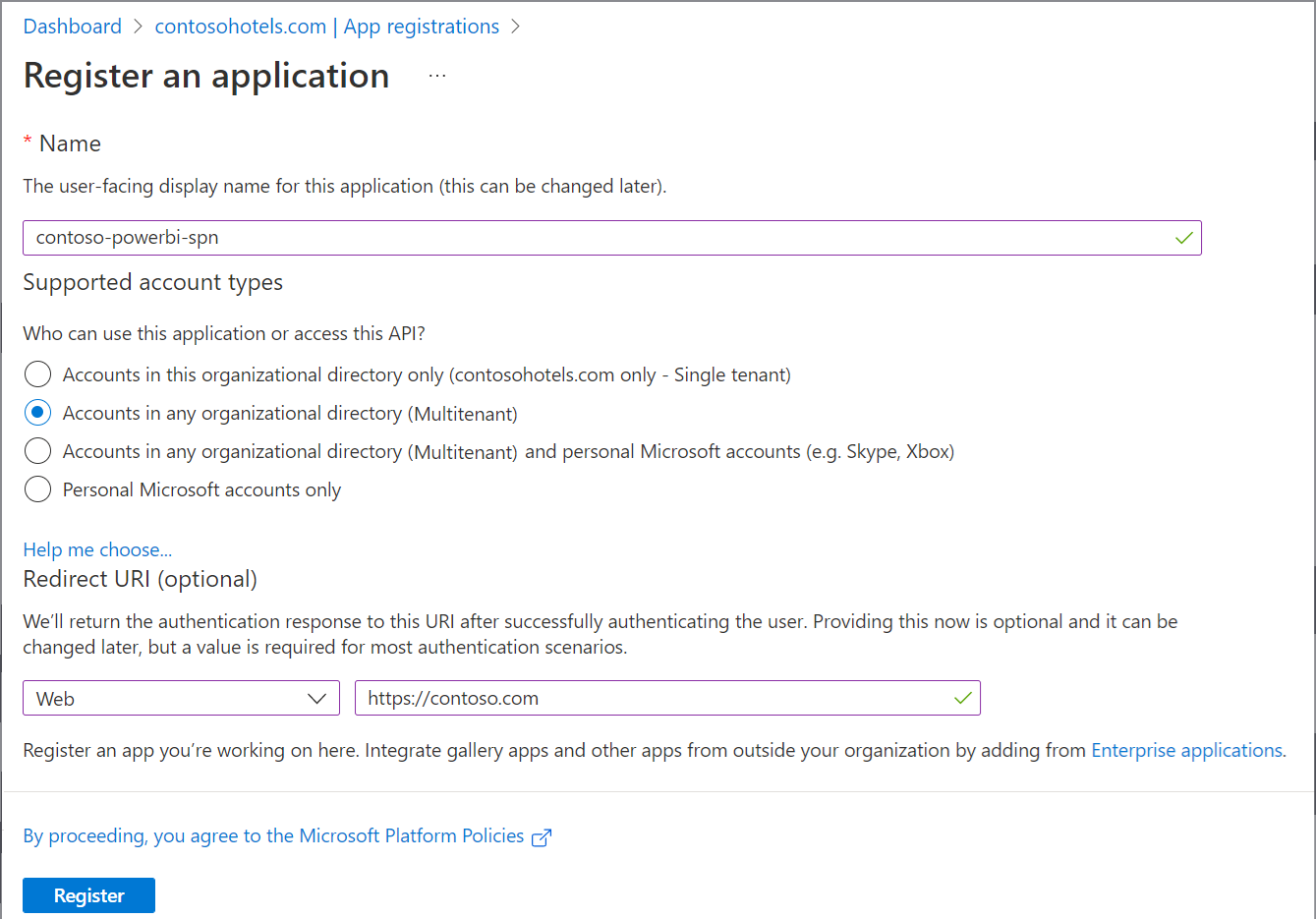The height and width of the screenshot is (919, 1316).
Task: Click the ellipsis next to Register an application
Action: tap(436, 74)
